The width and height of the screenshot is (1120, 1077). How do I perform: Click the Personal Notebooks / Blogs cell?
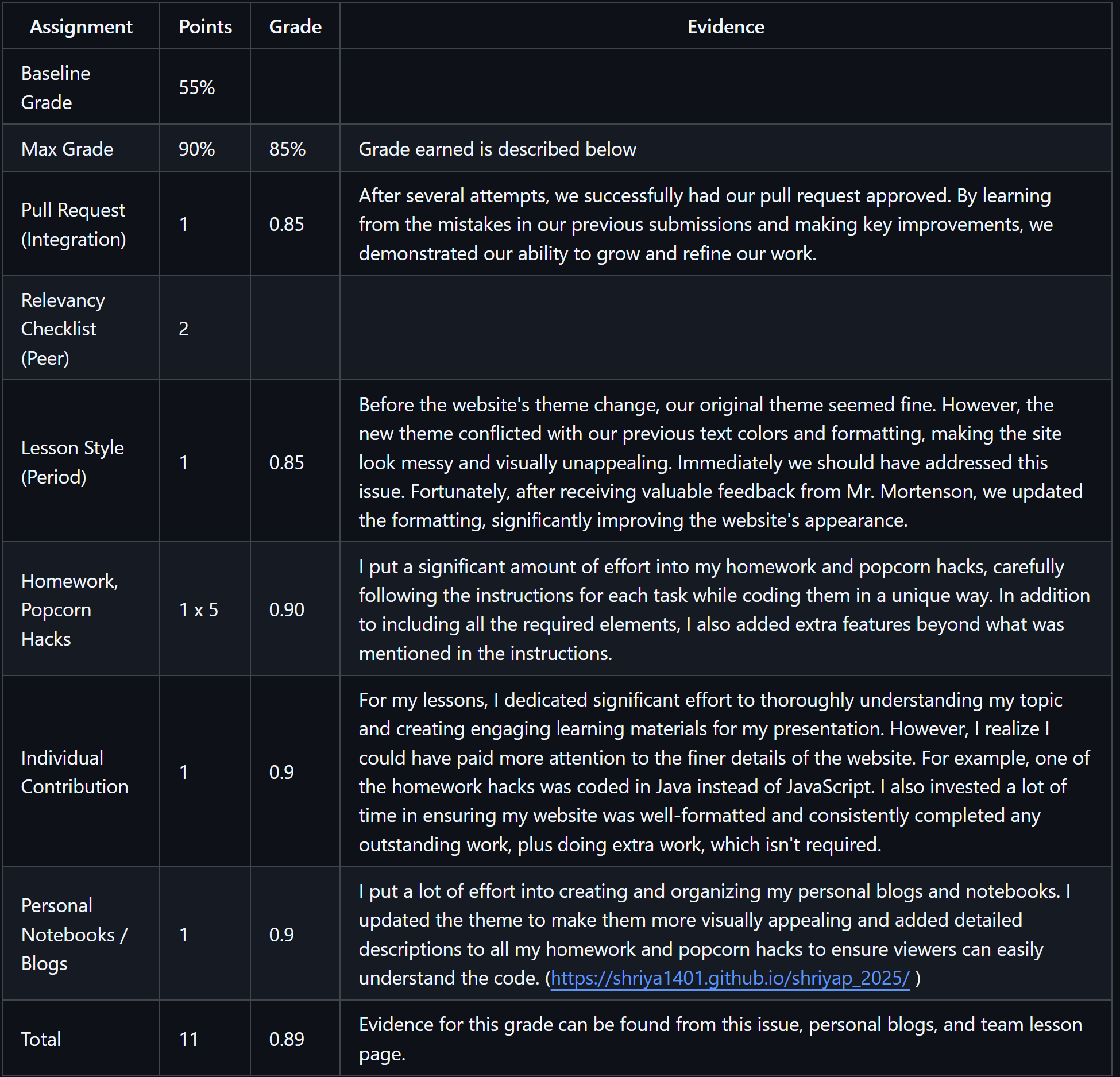click(74, 935)
